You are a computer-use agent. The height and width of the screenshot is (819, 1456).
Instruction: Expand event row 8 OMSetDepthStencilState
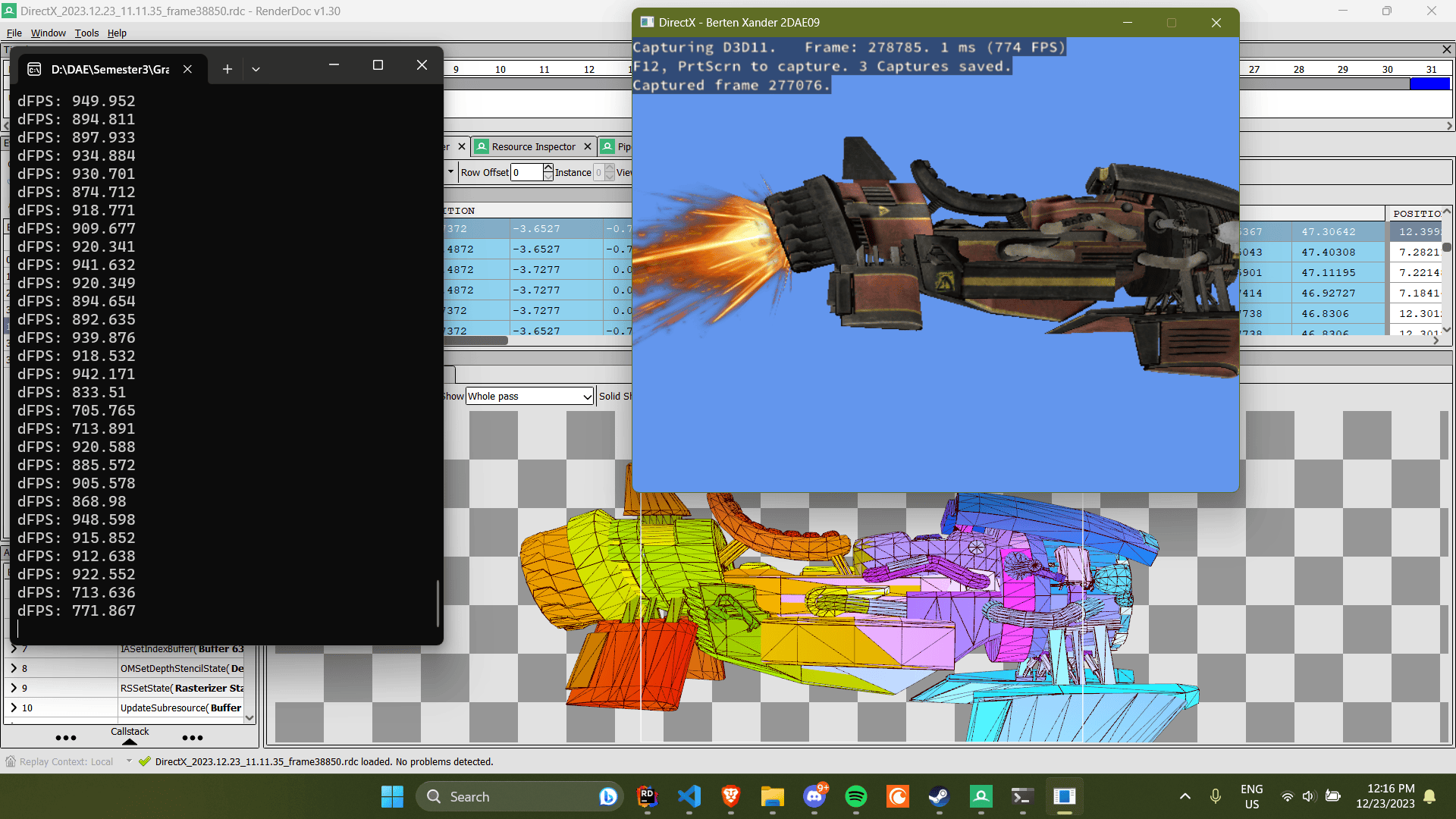point(14,668)
